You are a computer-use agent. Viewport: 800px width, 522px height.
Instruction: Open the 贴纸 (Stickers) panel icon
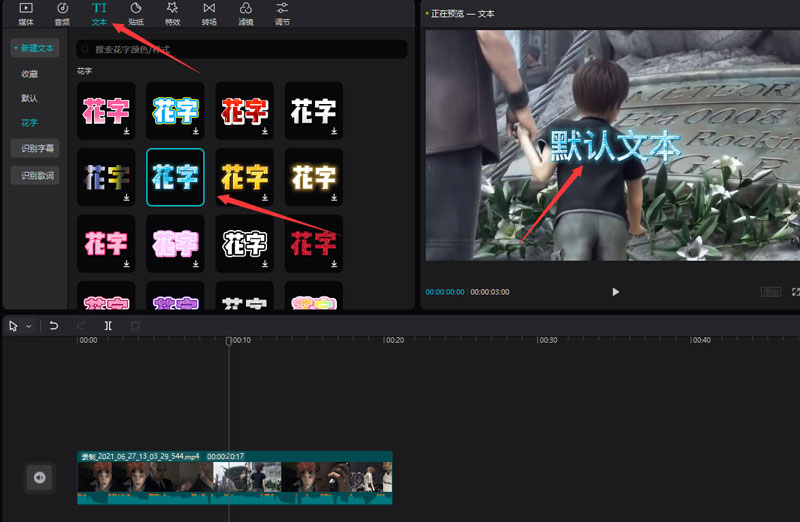click(x=136, y=13)
